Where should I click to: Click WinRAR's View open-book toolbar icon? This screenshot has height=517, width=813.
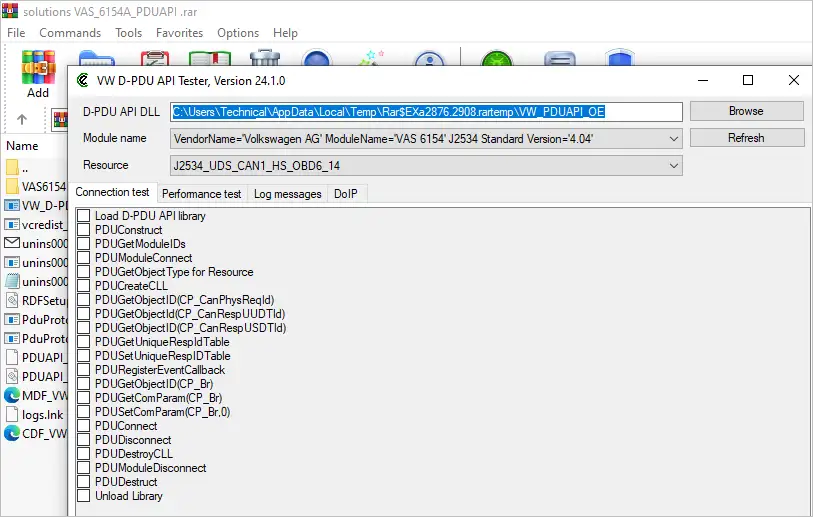(x=209, y=58)
